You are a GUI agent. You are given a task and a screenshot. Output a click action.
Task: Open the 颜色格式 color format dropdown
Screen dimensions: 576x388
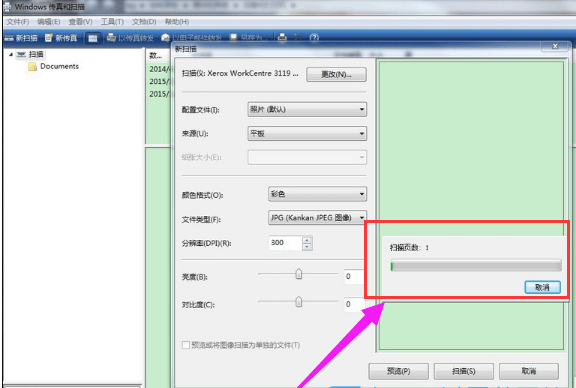317,194
